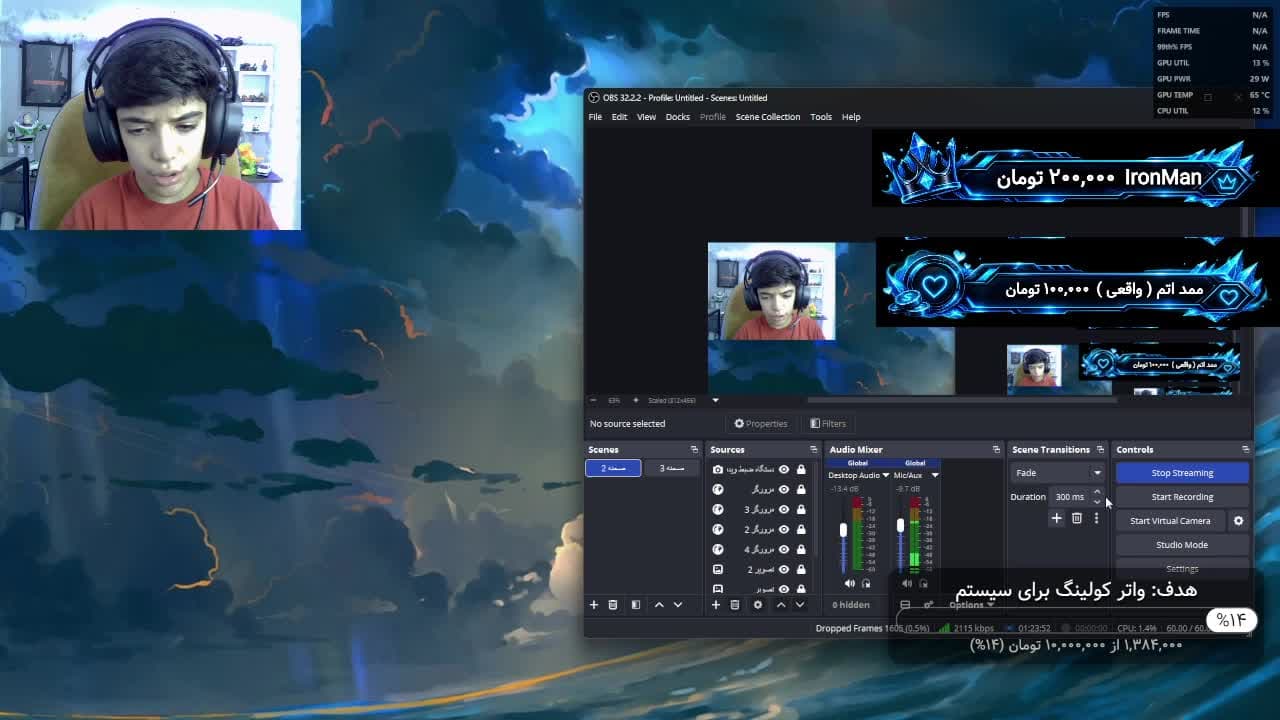Viewport: 1280px width, 720px height.
Task: Click the Mic/Aux volume slider
Action: [900, 536]
